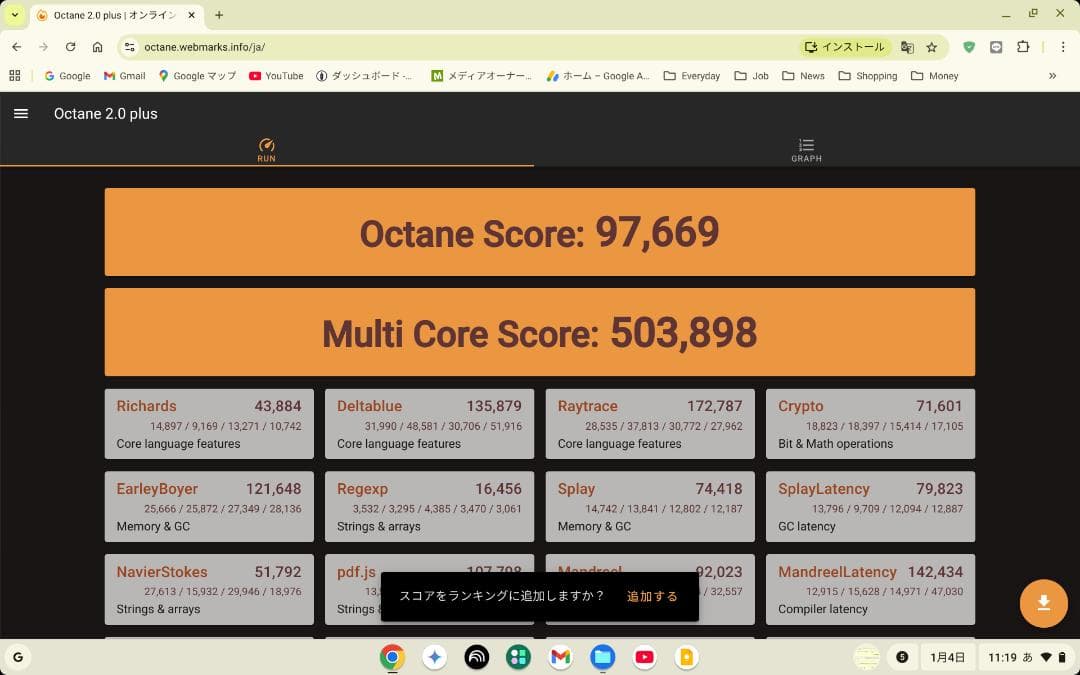Open the app launcher
Image resolution: width=1080 pixels, height=675 pixels.
[x=17, y=657]
